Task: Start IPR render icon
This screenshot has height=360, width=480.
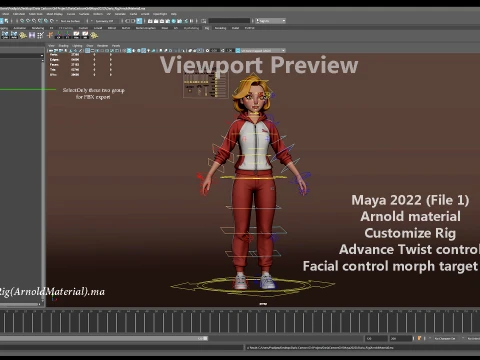Action: [x=162, y=21]
